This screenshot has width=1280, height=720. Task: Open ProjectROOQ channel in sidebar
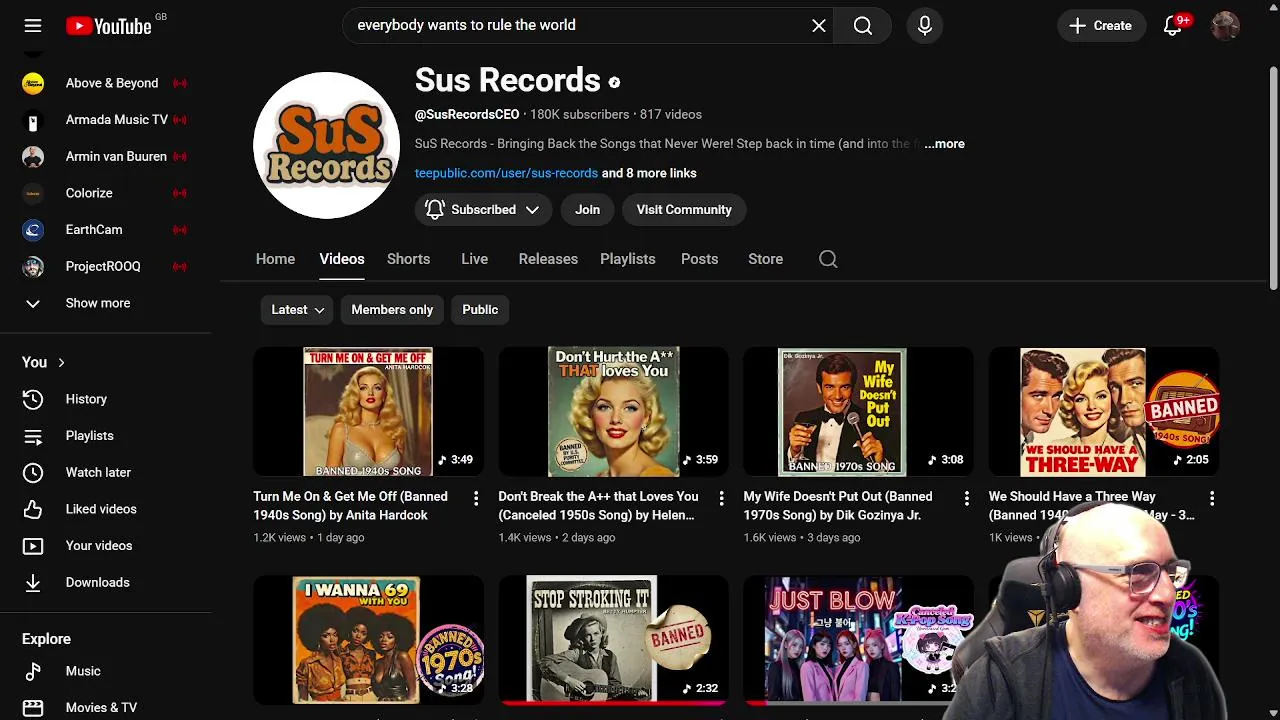[x=105, y=267]
